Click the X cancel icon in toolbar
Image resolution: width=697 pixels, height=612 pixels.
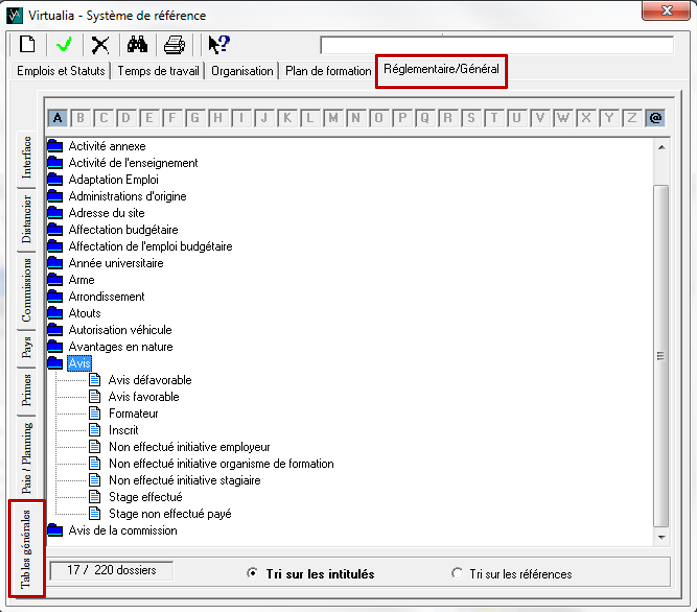point(100,45)
